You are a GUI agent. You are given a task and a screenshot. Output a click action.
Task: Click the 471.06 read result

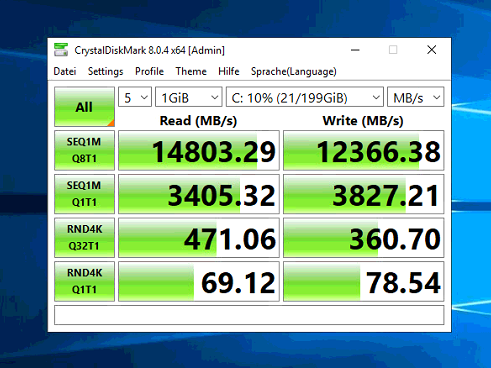[x=199, y=238]
